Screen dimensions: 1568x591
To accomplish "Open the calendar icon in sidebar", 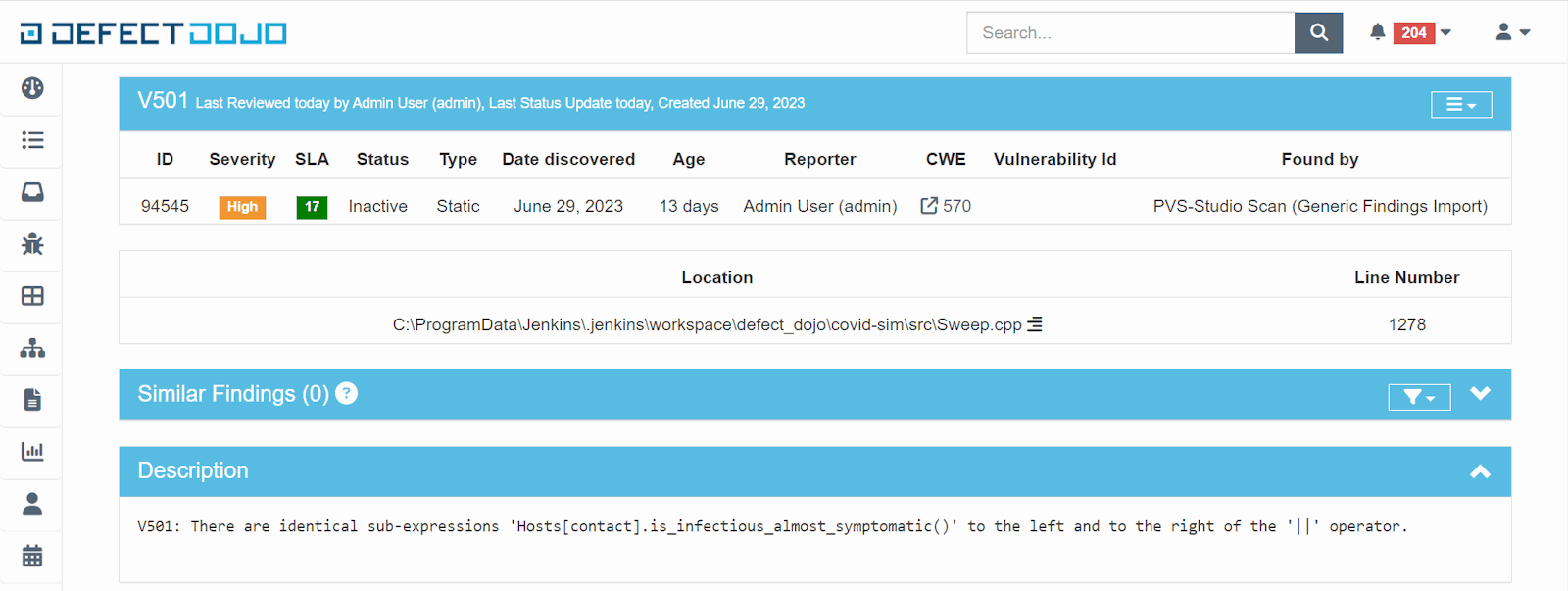I will coord(32,556).
